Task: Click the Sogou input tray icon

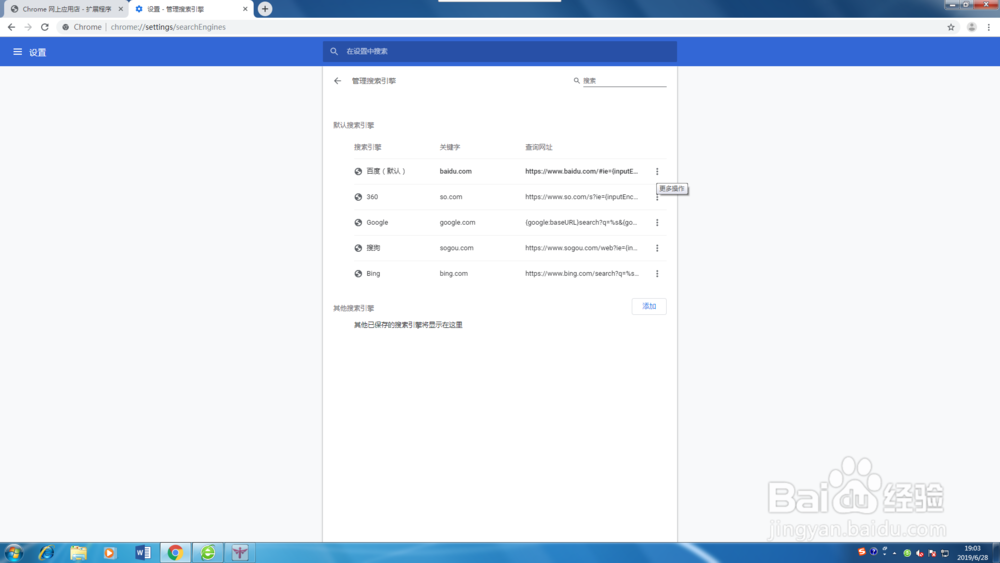Action: point(862,552)
